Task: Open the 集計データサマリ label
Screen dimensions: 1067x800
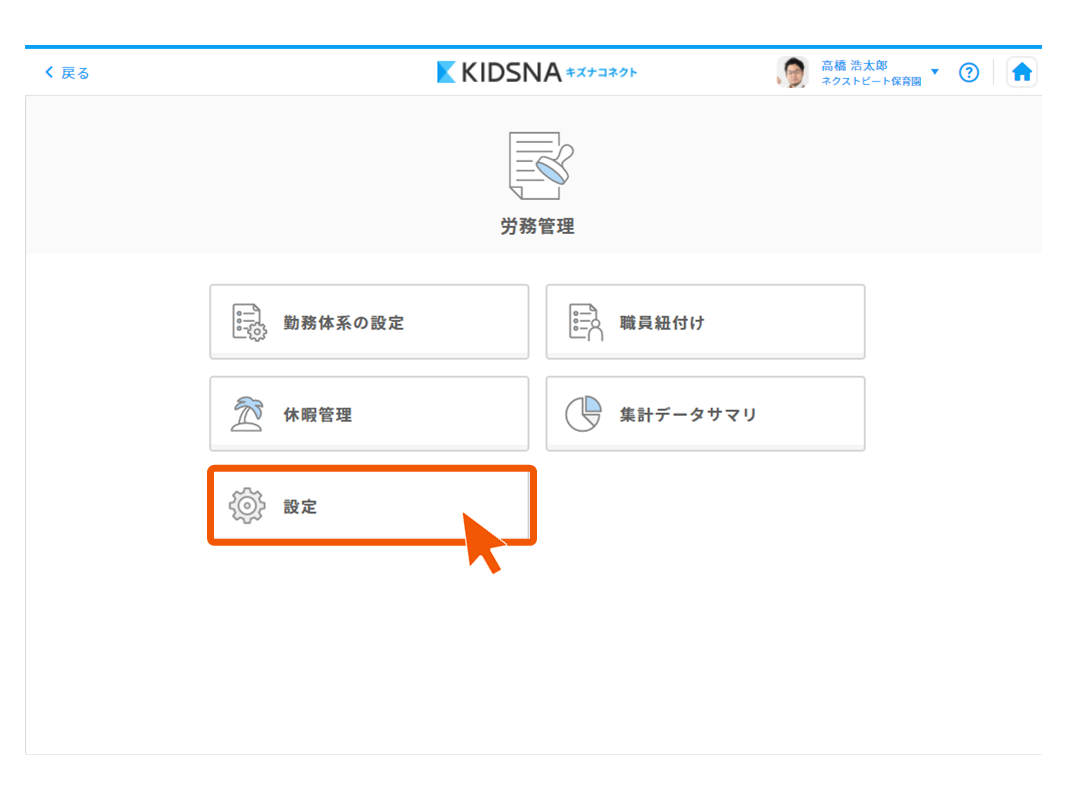Action: click(x=688, y=415)
